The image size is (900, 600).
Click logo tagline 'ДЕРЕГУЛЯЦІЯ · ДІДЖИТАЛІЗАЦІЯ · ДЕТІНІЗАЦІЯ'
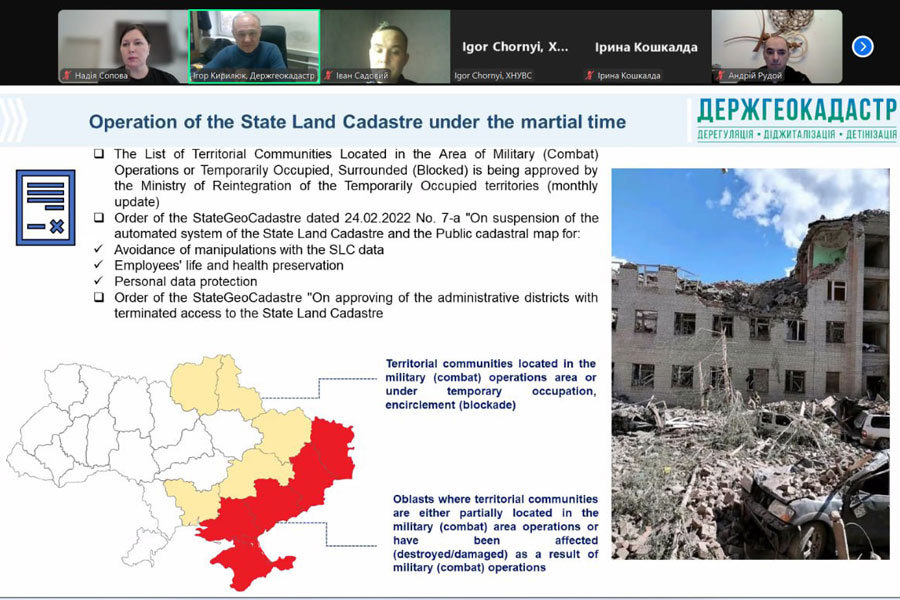[797, 134]
